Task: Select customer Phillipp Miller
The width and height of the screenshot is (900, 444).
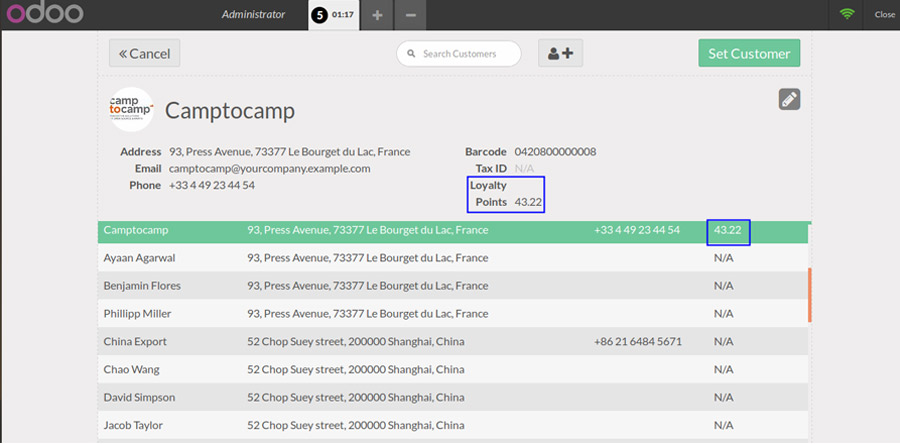Action: pos(453,314)
